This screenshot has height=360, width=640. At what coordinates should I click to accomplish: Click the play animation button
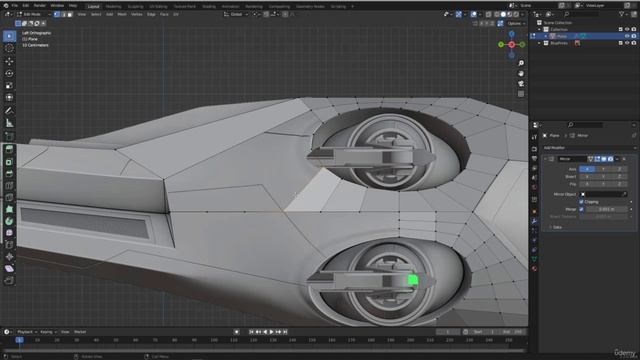pyautogui.click(x=271, y=332)
